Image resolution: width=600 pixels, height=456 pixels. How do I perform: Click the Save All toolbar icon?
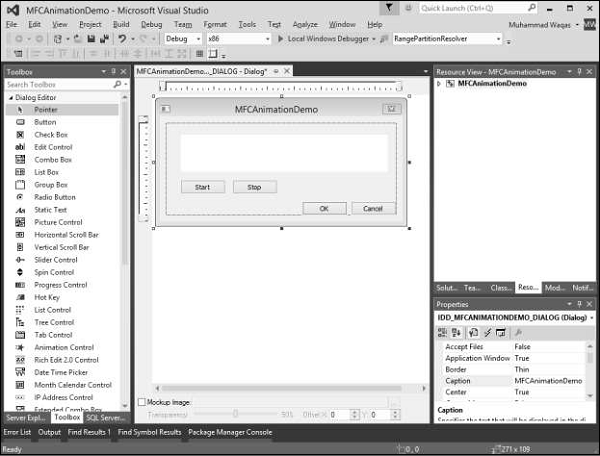pos(104,39)
